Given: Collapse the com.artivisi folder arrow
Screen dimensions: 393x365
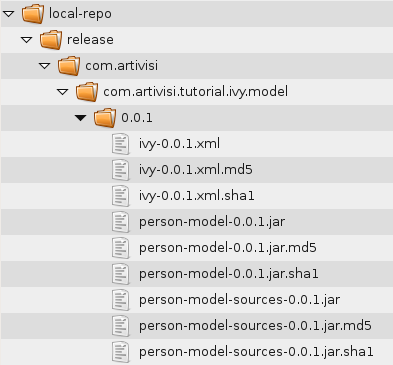Looking at the screenshot, I should tap(44, 66).
